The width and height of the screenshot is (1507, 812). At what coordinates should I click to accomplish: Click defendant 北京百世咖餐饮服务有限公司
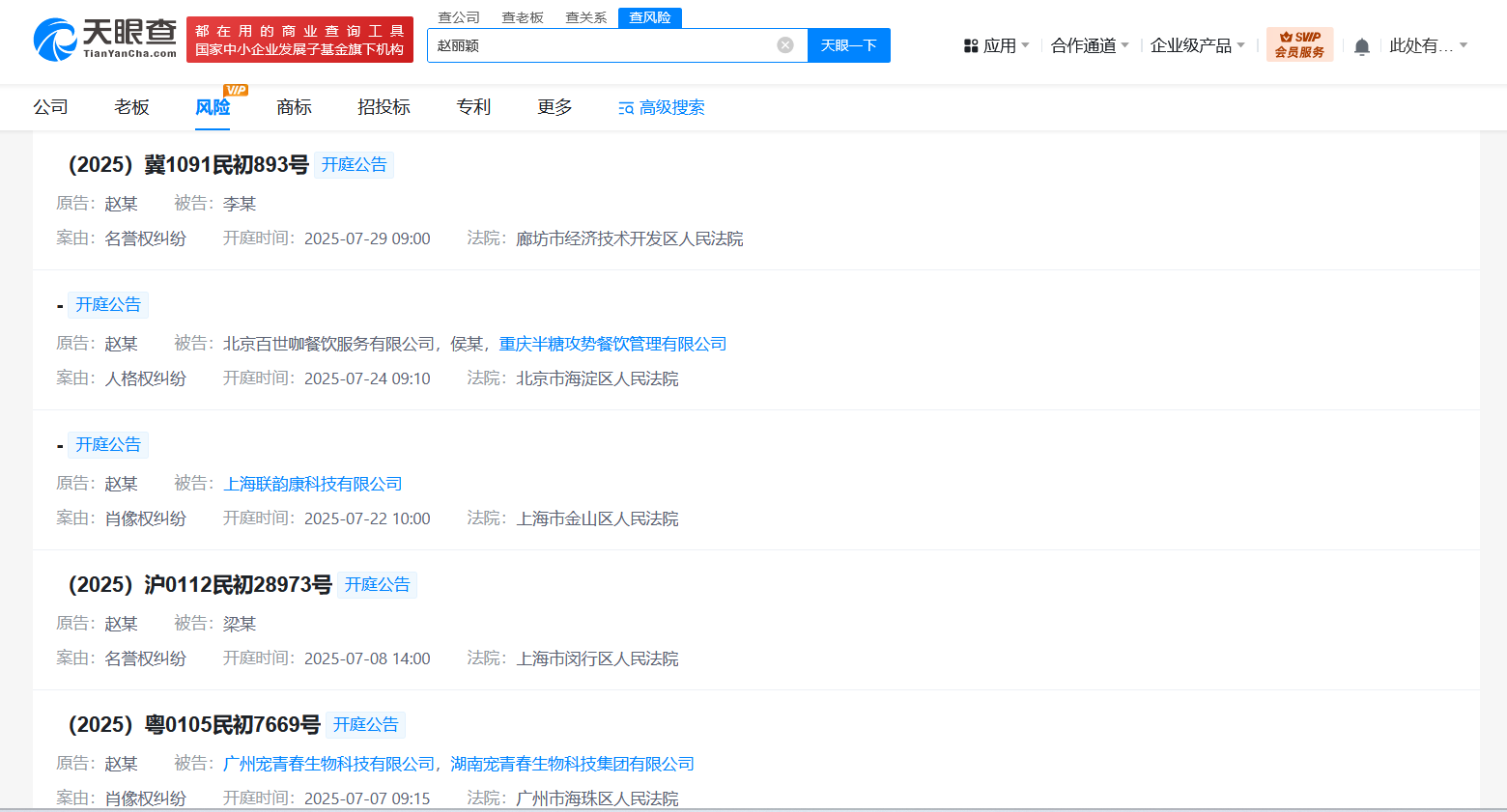point(329,344)
